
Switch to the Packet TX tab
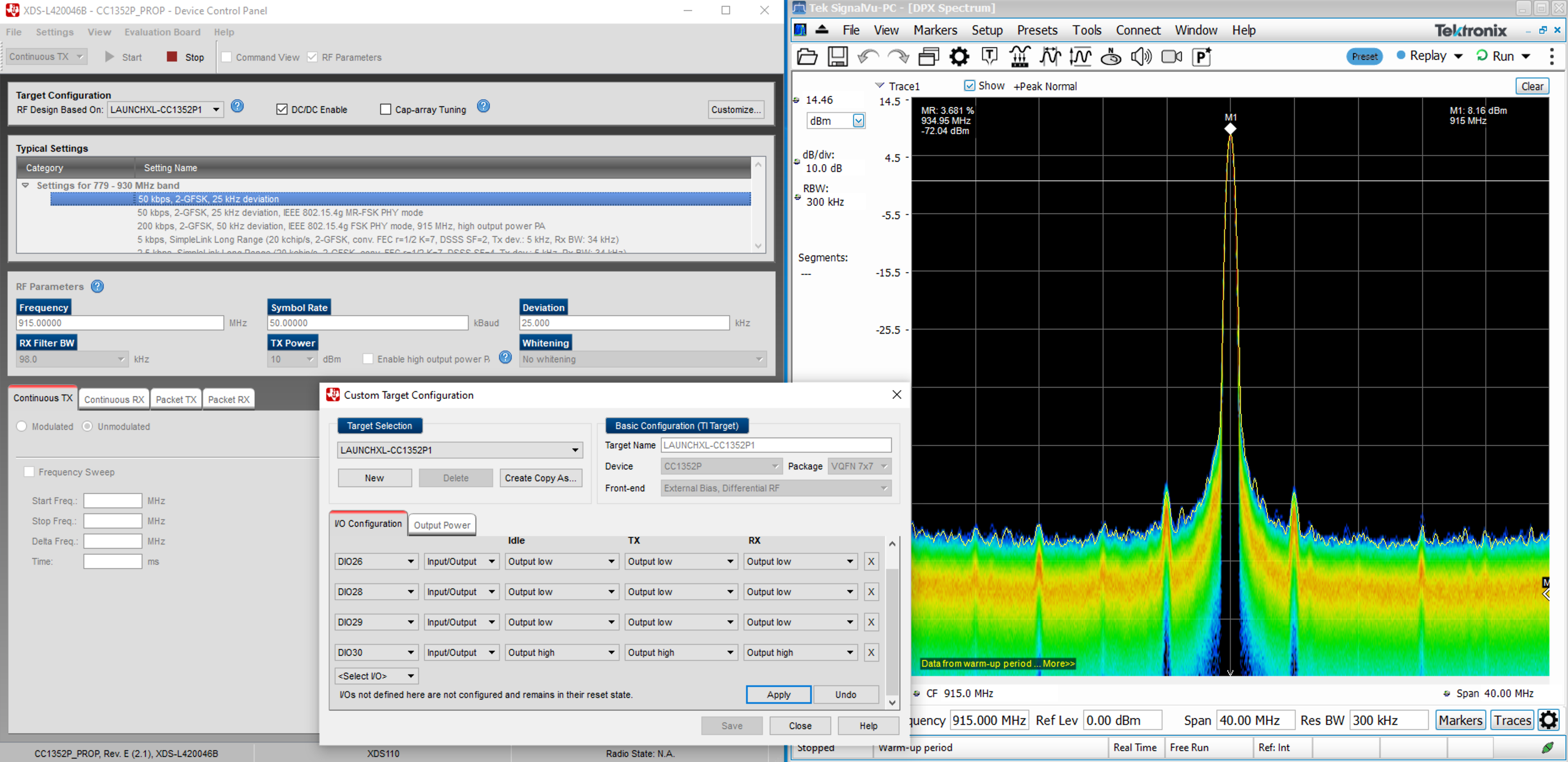[x=176, y=399]
